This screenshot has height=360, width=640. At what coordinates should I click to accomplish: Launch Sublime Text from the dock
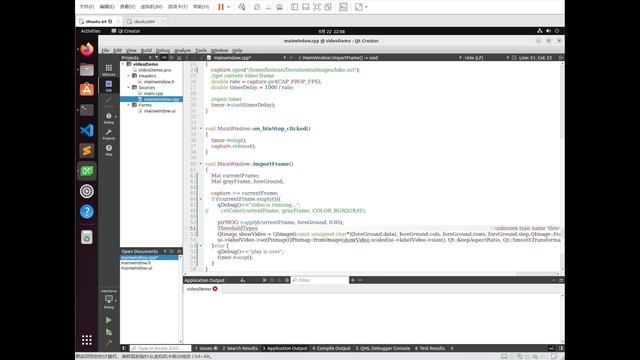click(x=87, y=151)
